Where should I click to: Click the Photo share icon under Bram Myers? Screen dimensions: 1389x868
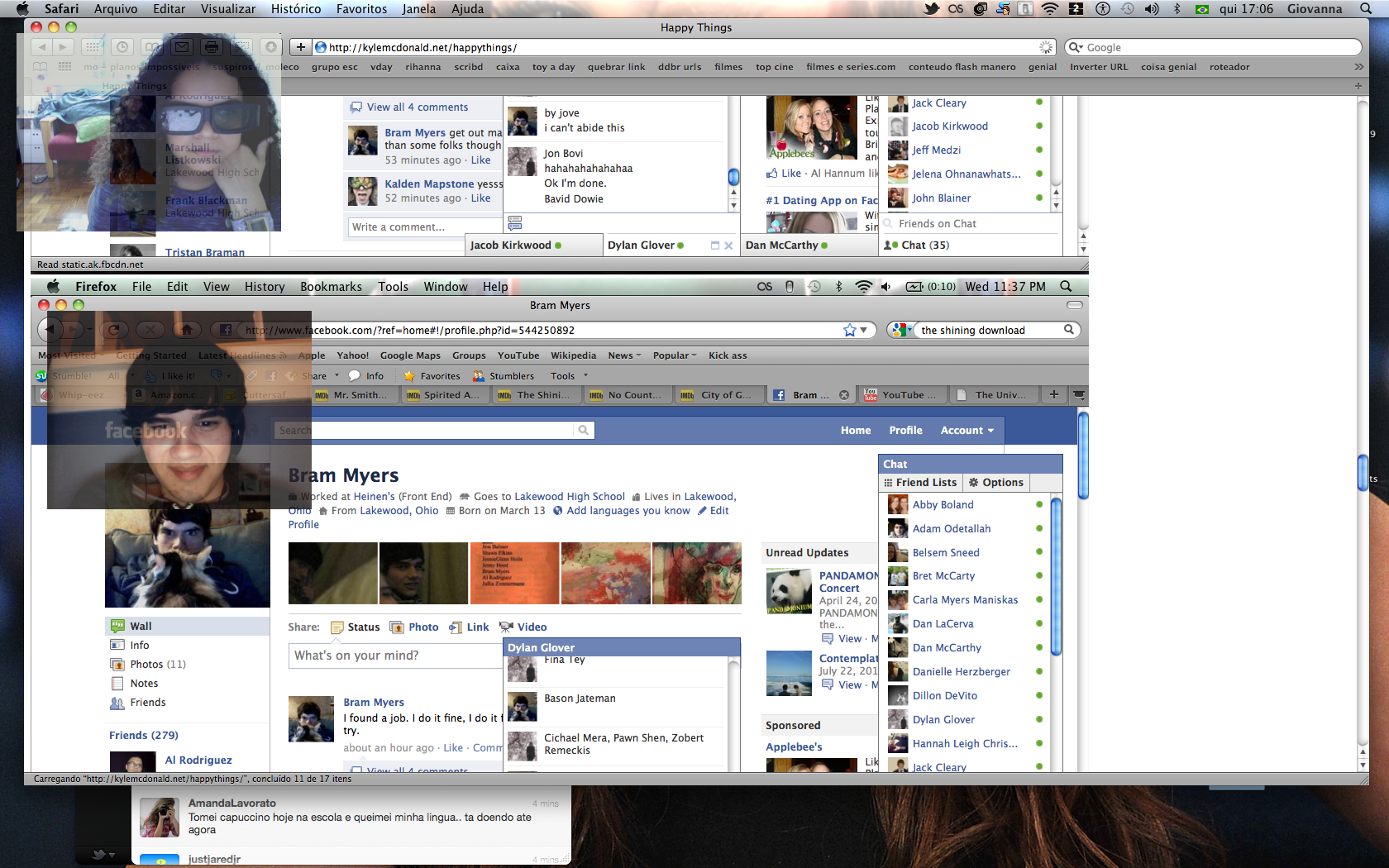pyautogui.click(x=397, y=627)
